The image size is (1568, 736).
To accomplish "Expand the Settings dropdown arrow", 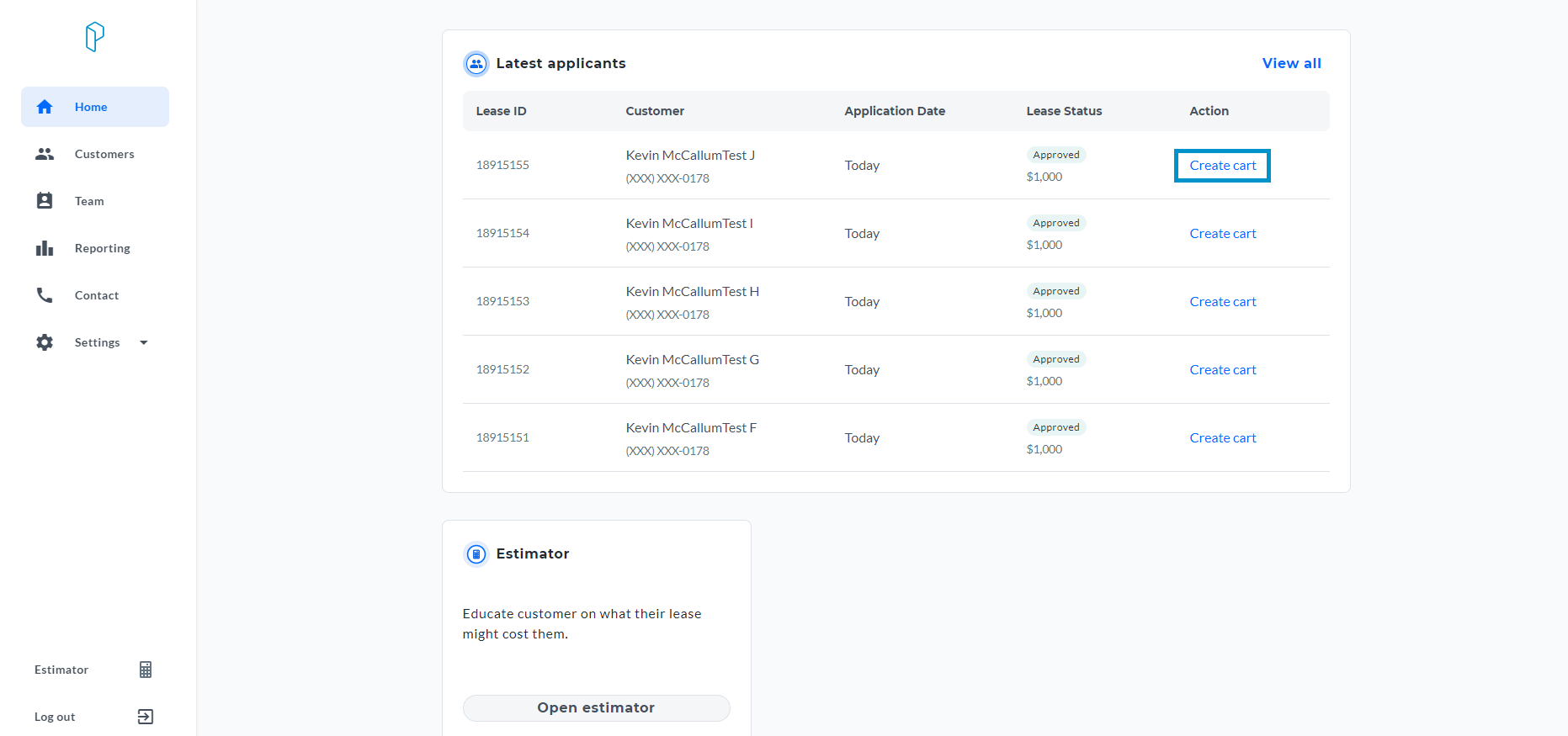I will tap(144, 342).
